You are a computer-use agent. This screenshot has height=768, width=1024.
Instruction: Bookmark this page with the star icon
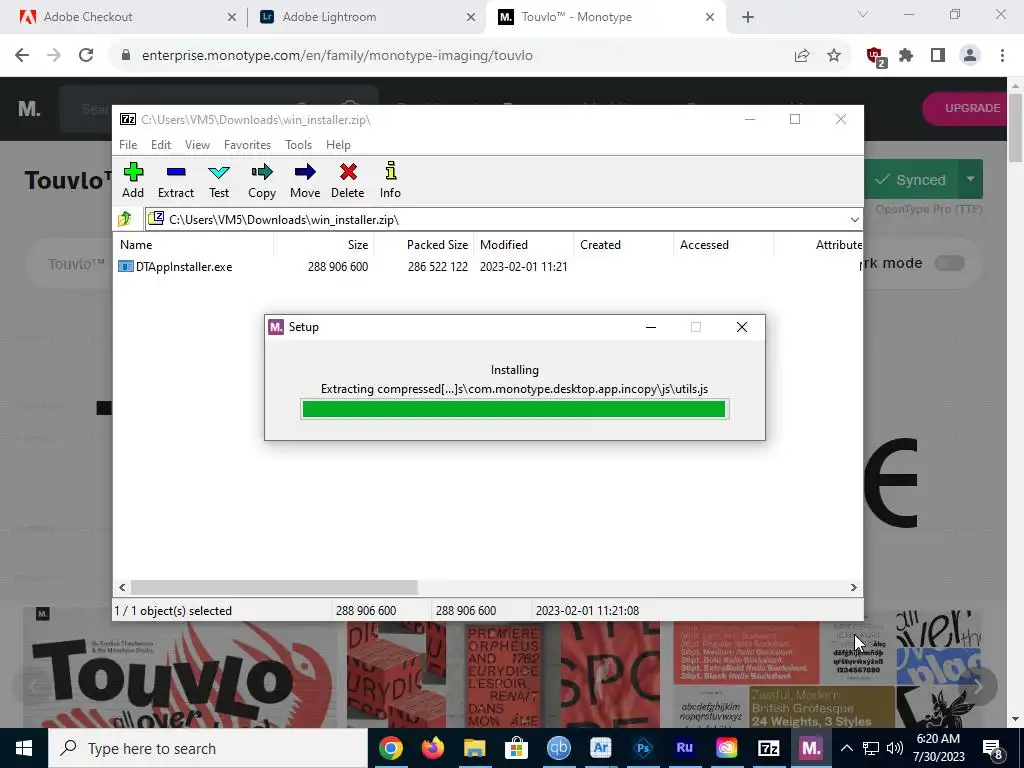pyautogui.click(x=834, y=56)
